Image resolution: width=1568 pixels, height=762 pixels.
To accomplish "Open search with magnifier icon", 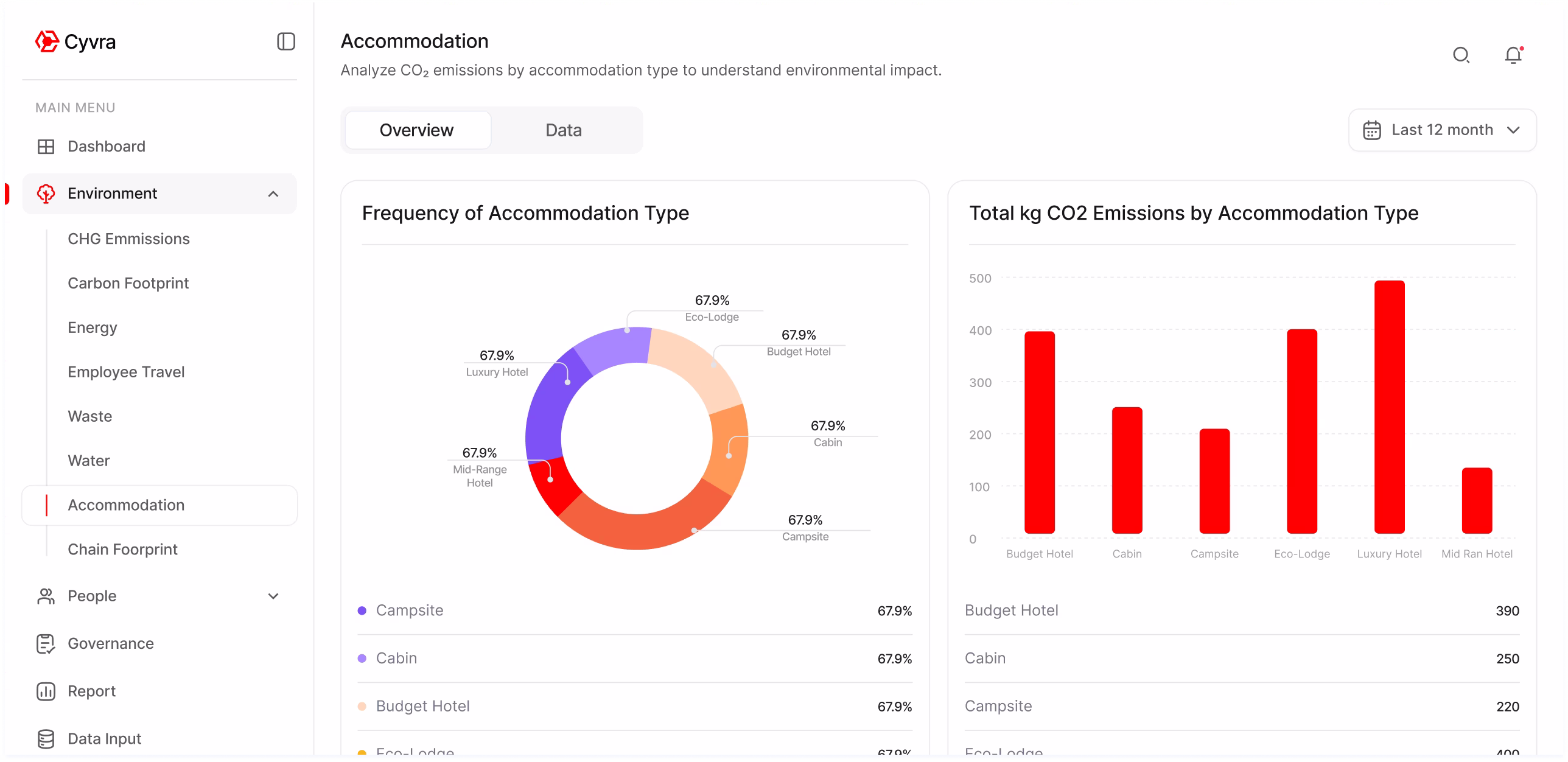I will point(1461,55).
